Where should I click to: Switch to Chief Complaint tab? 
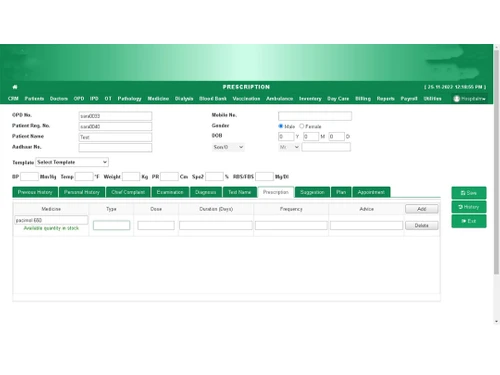click(128, 192)
